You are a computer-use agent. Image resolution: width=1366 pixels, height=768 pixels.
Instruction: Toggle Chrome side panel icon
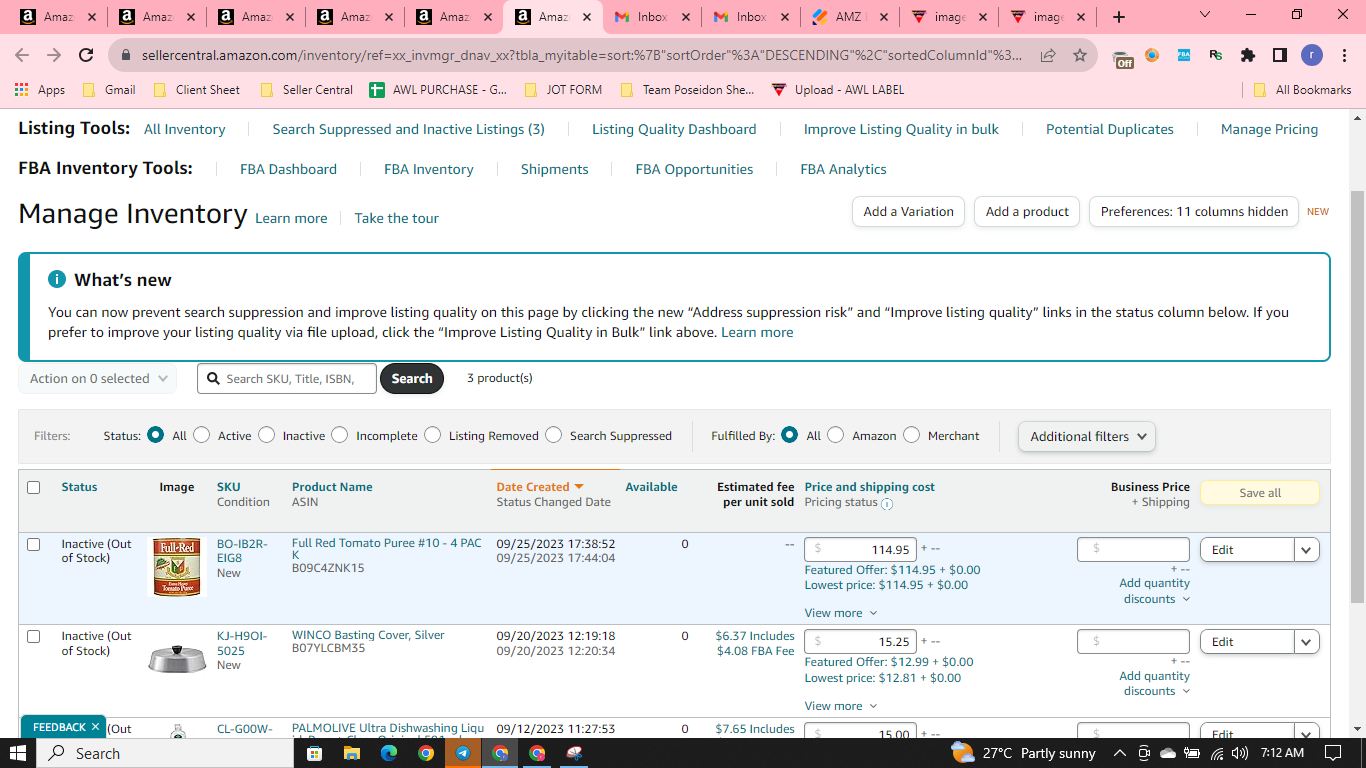pos(1280,55)
